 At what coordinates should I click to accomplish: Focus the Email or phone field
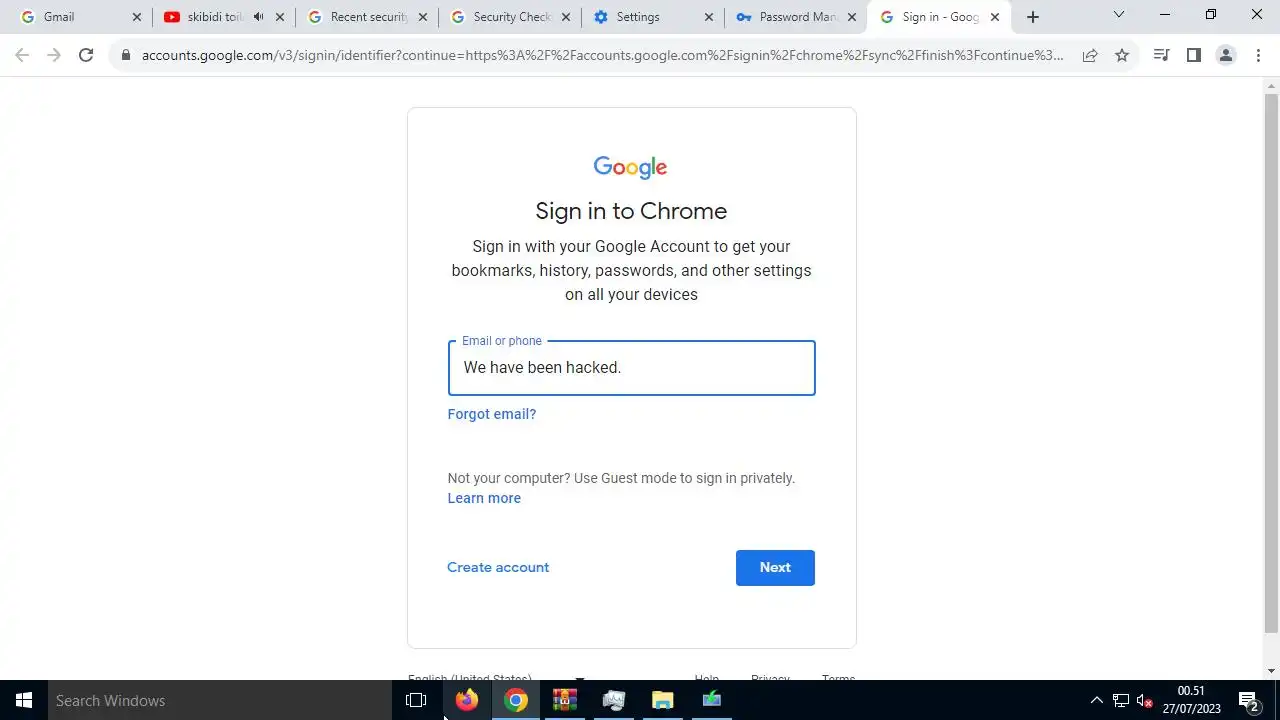pyautogui.click(x=631, y=368)
